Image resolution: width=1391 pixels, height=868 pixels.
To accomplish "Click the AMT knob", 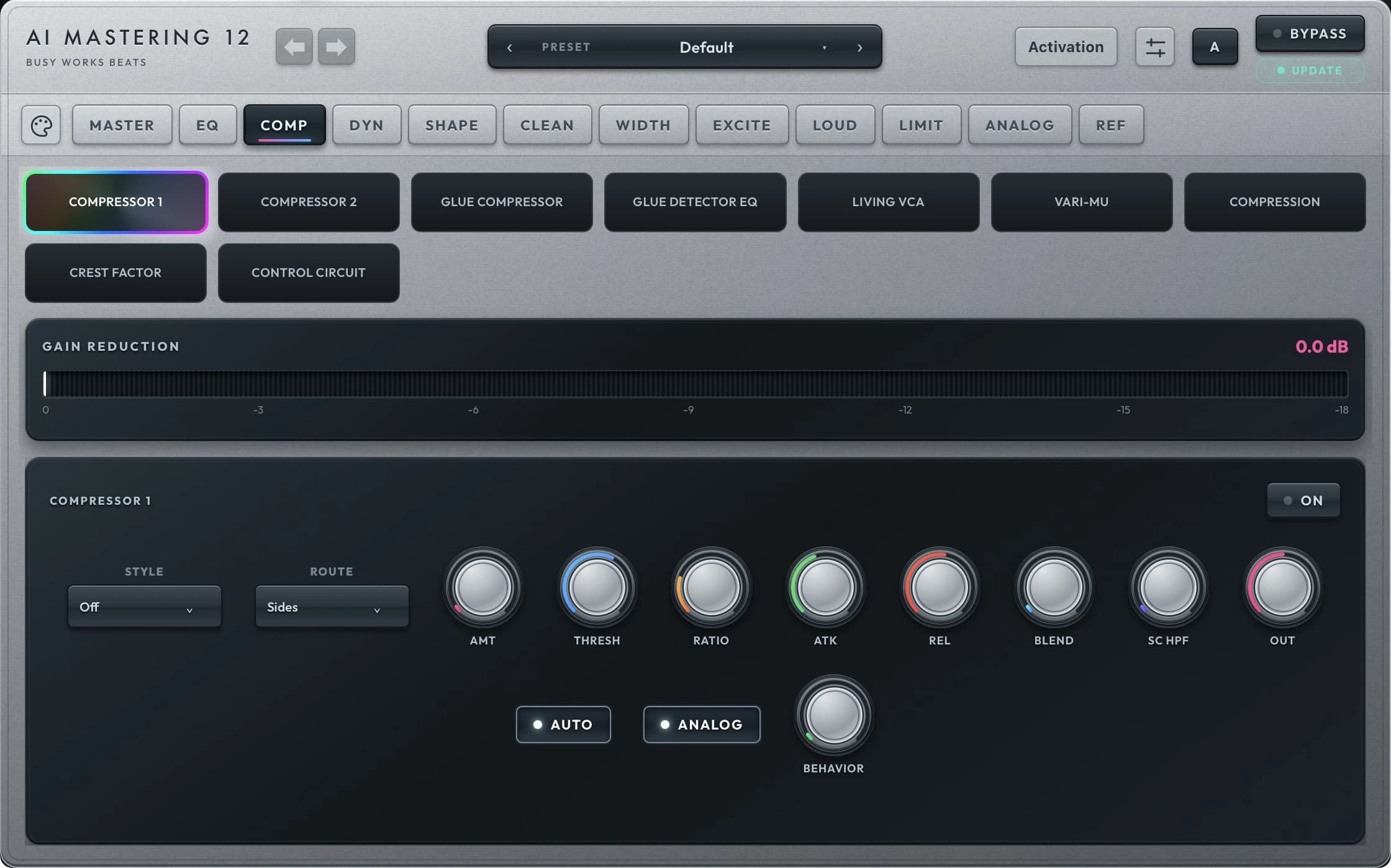I will pos(483,587).
